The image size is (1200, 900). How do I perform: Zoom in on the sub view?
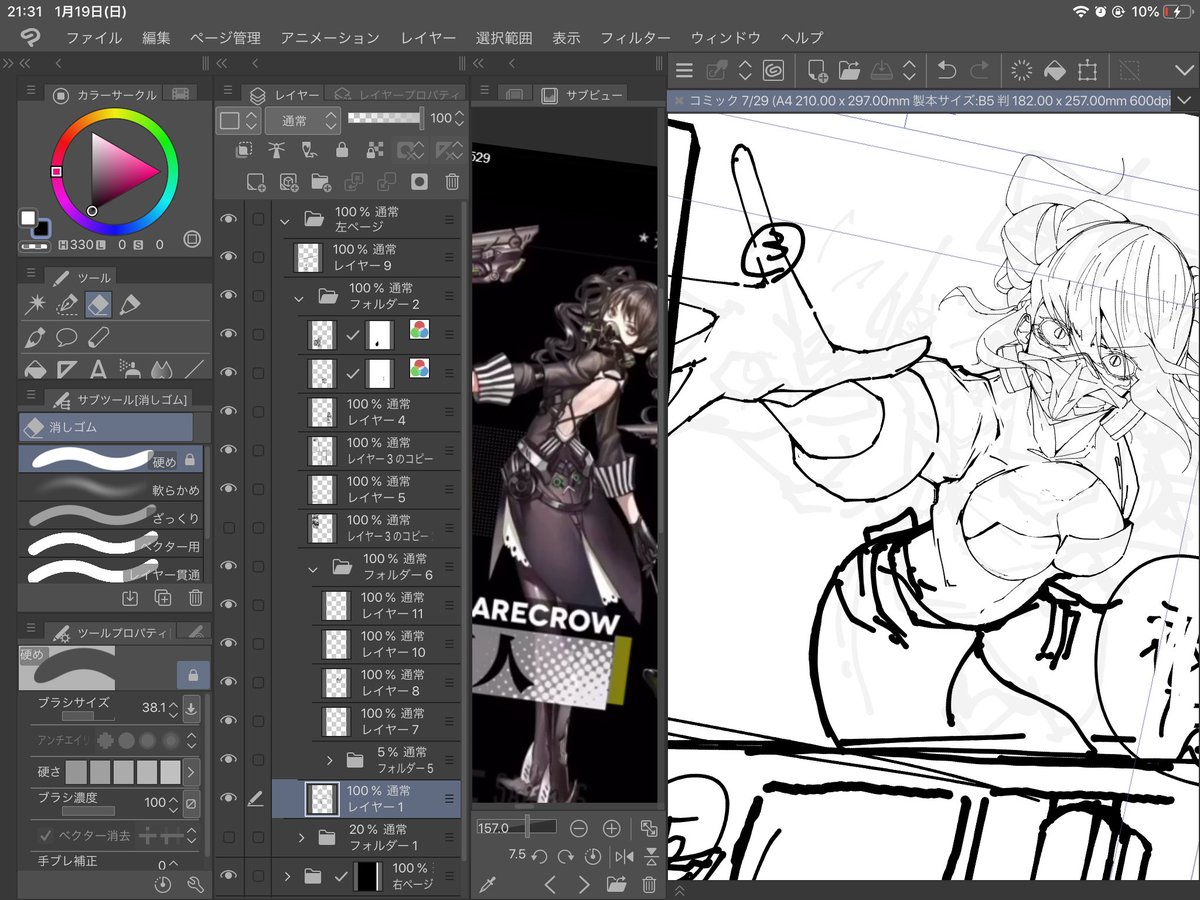click(x=611, y=828)
